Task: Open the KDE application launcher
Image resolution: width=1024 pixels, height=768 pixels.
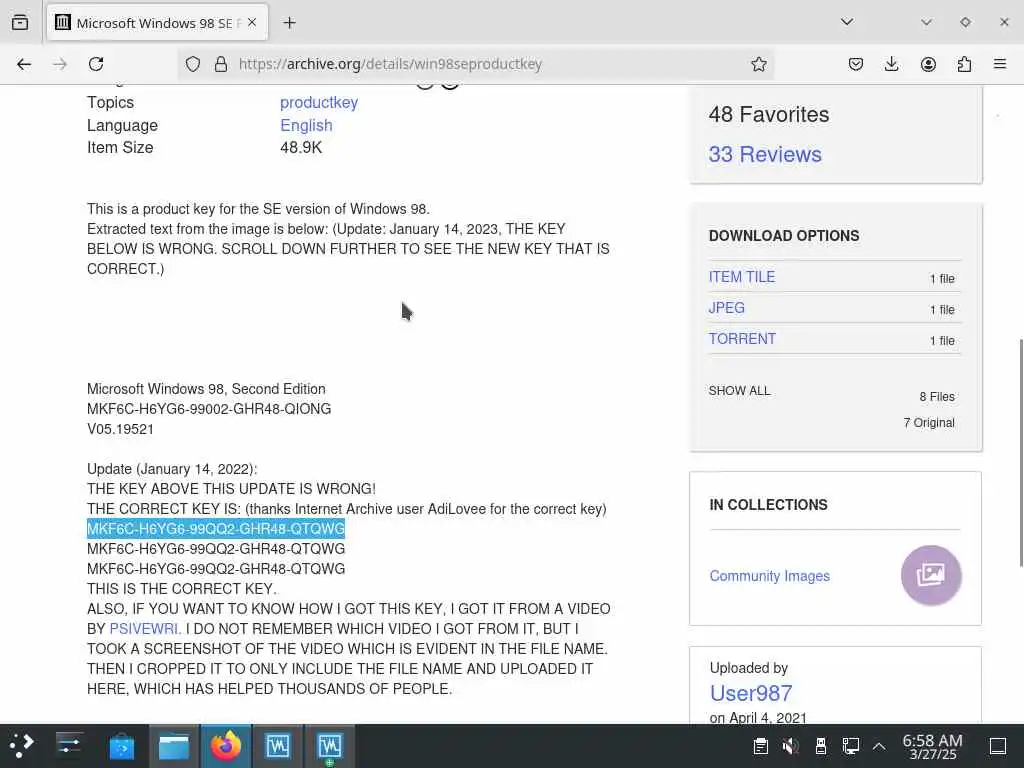Action: pos(22,746)
